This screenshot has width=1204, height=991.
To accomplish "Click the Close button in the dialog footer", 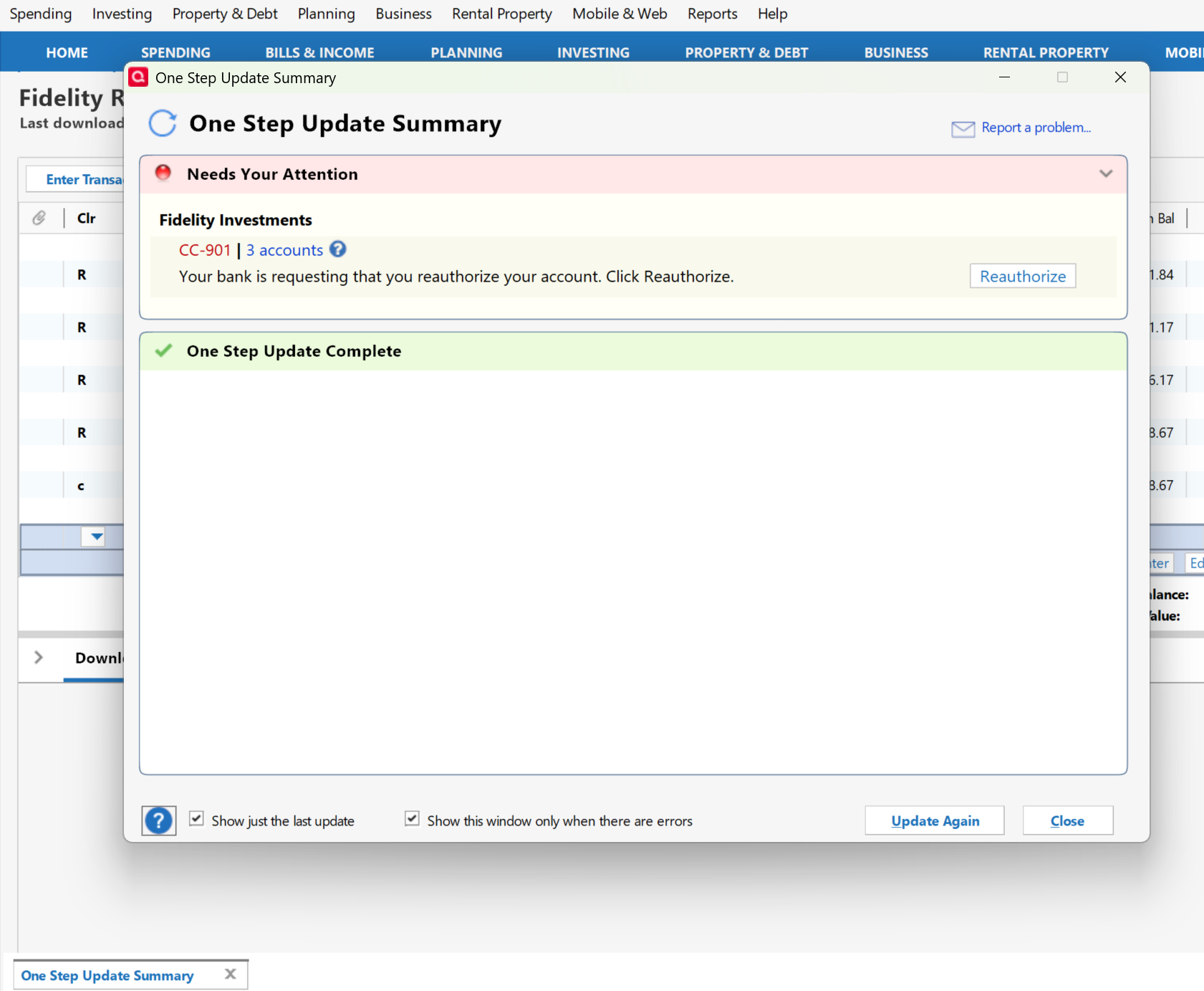I will tap(1067, 820).
